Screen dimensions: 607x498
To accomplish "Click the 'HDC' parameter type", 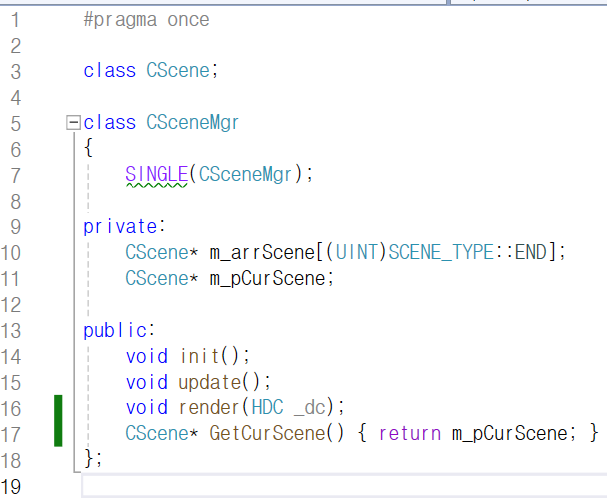I will click(x=267, y=408).
